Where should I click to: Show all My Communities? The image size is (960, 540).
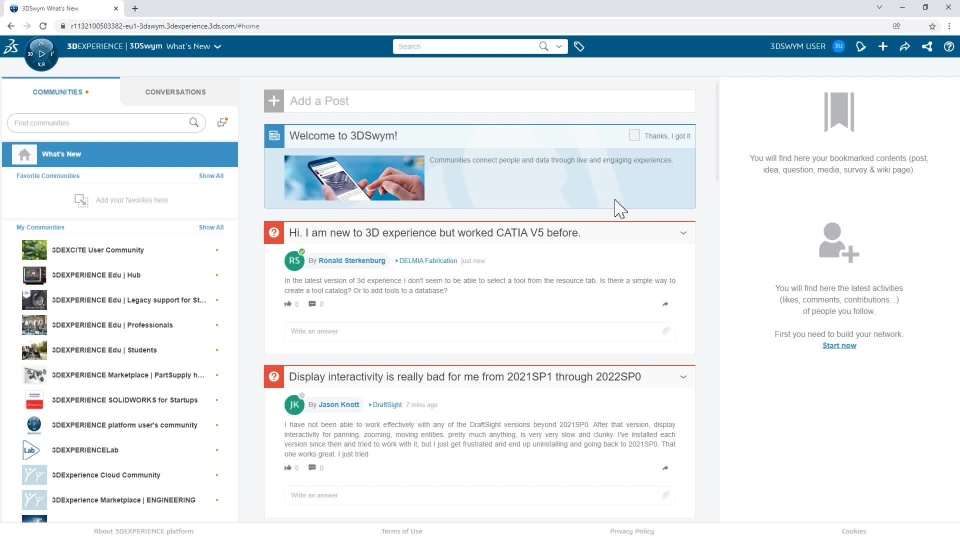pyautogui.click(x=211, y=227)
